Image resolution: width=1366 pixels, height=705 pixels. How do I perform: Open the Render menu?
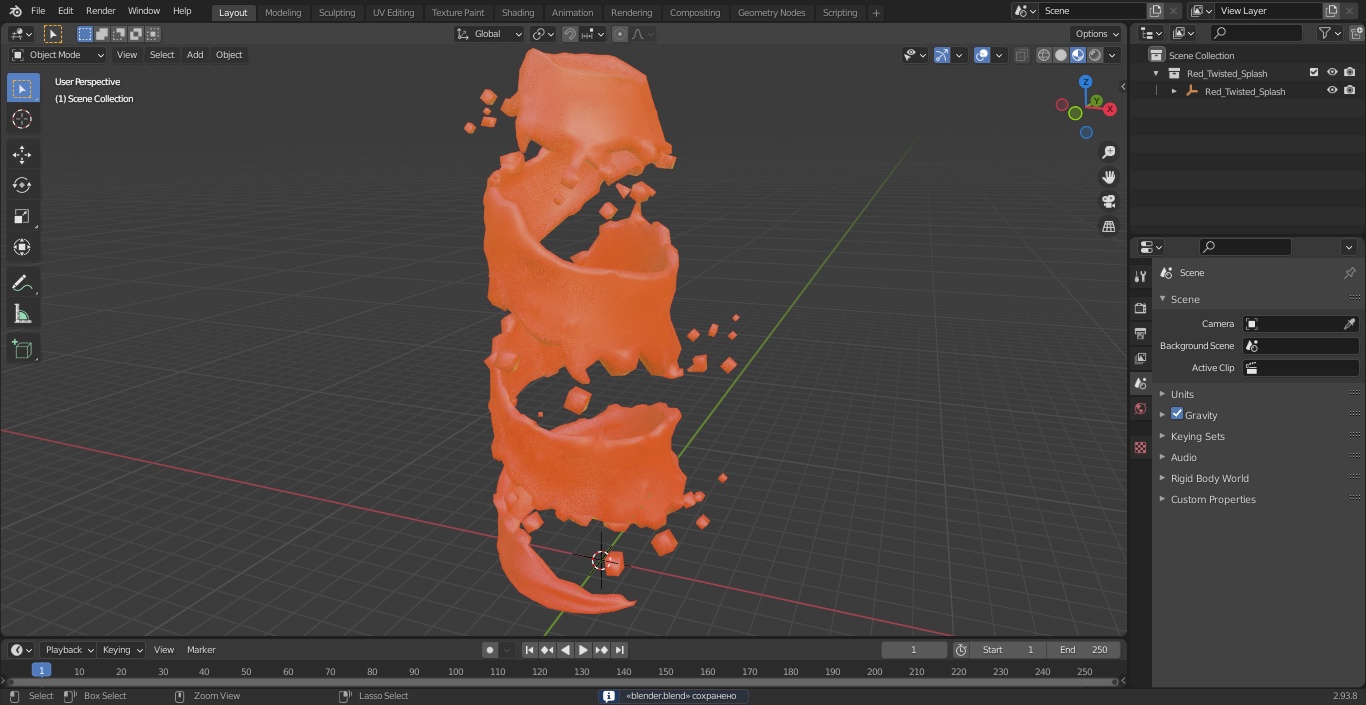pos(100,11)
